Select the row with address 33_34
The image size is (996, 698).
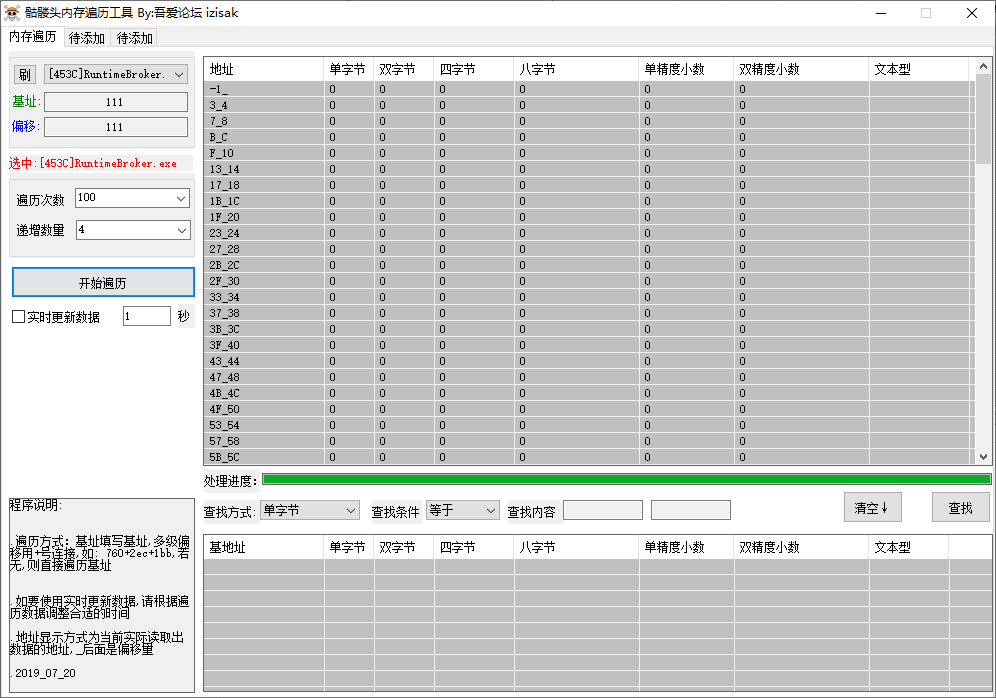tap(589, 297)
